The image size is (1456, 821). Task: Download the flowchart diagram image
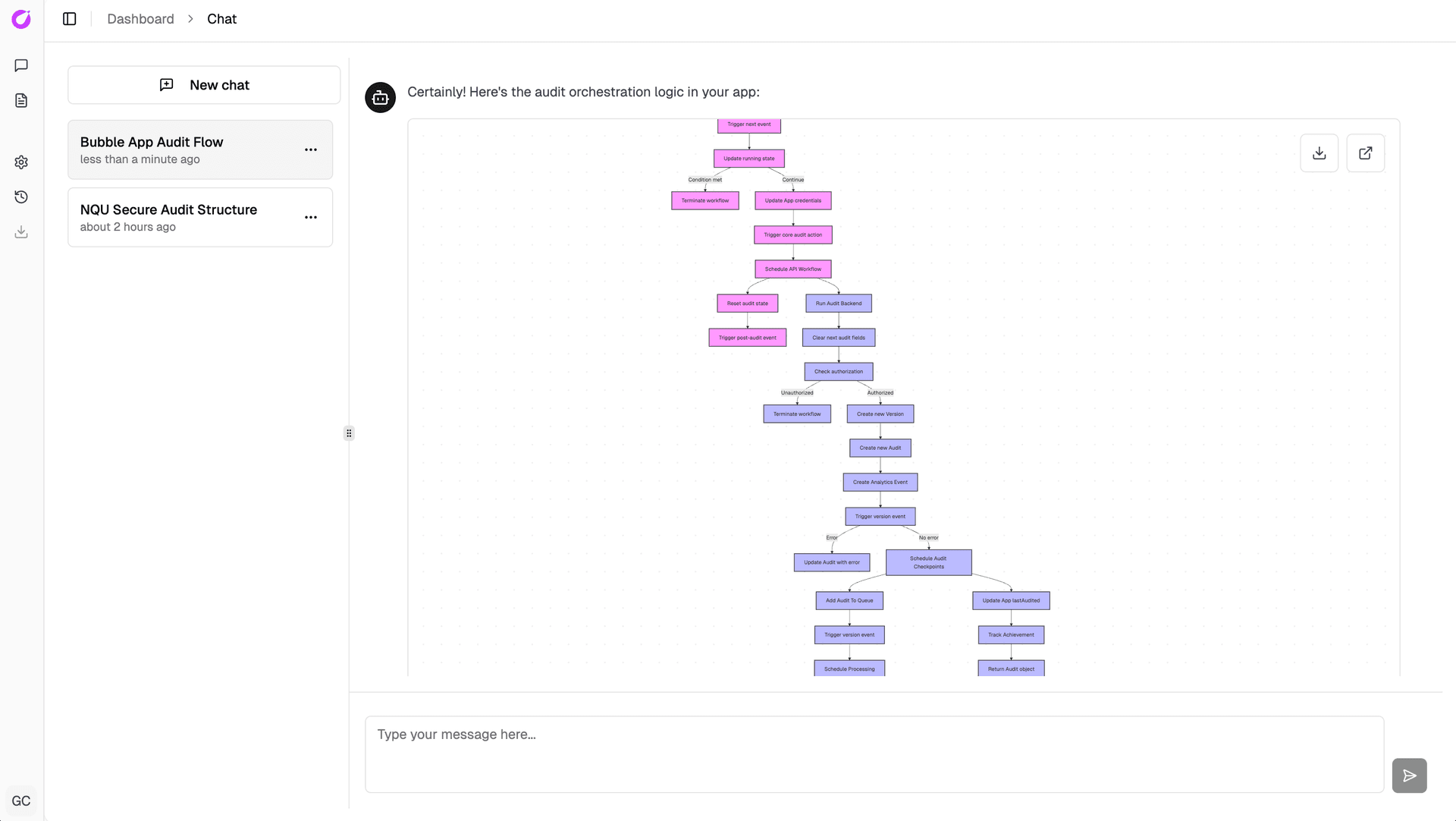point(1319,153)
